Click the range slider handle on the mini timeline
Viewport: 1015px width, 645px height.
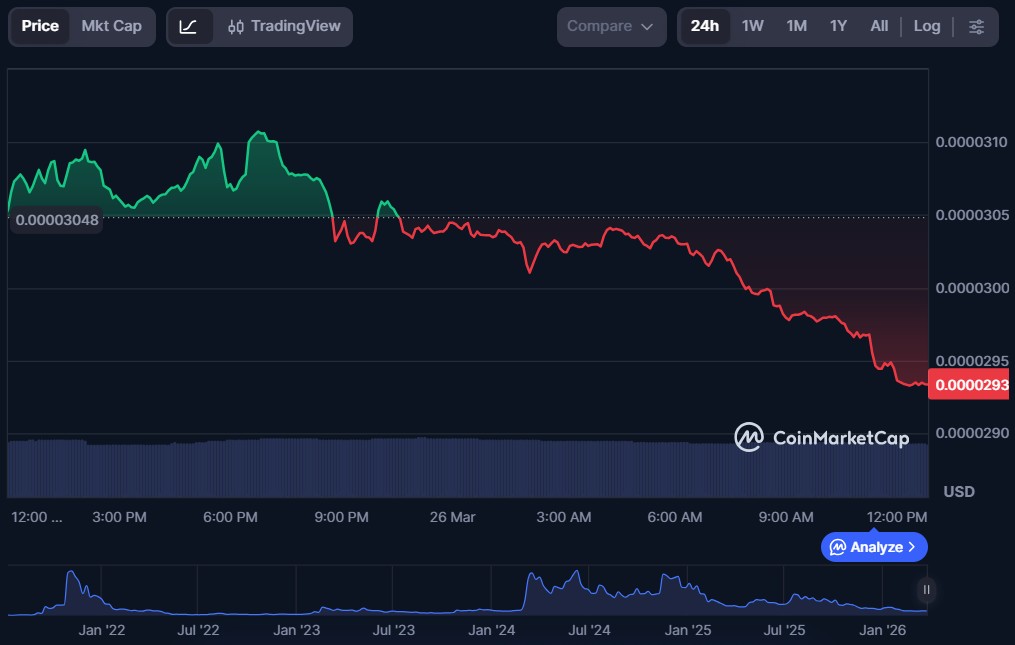(x=926, y=590)
